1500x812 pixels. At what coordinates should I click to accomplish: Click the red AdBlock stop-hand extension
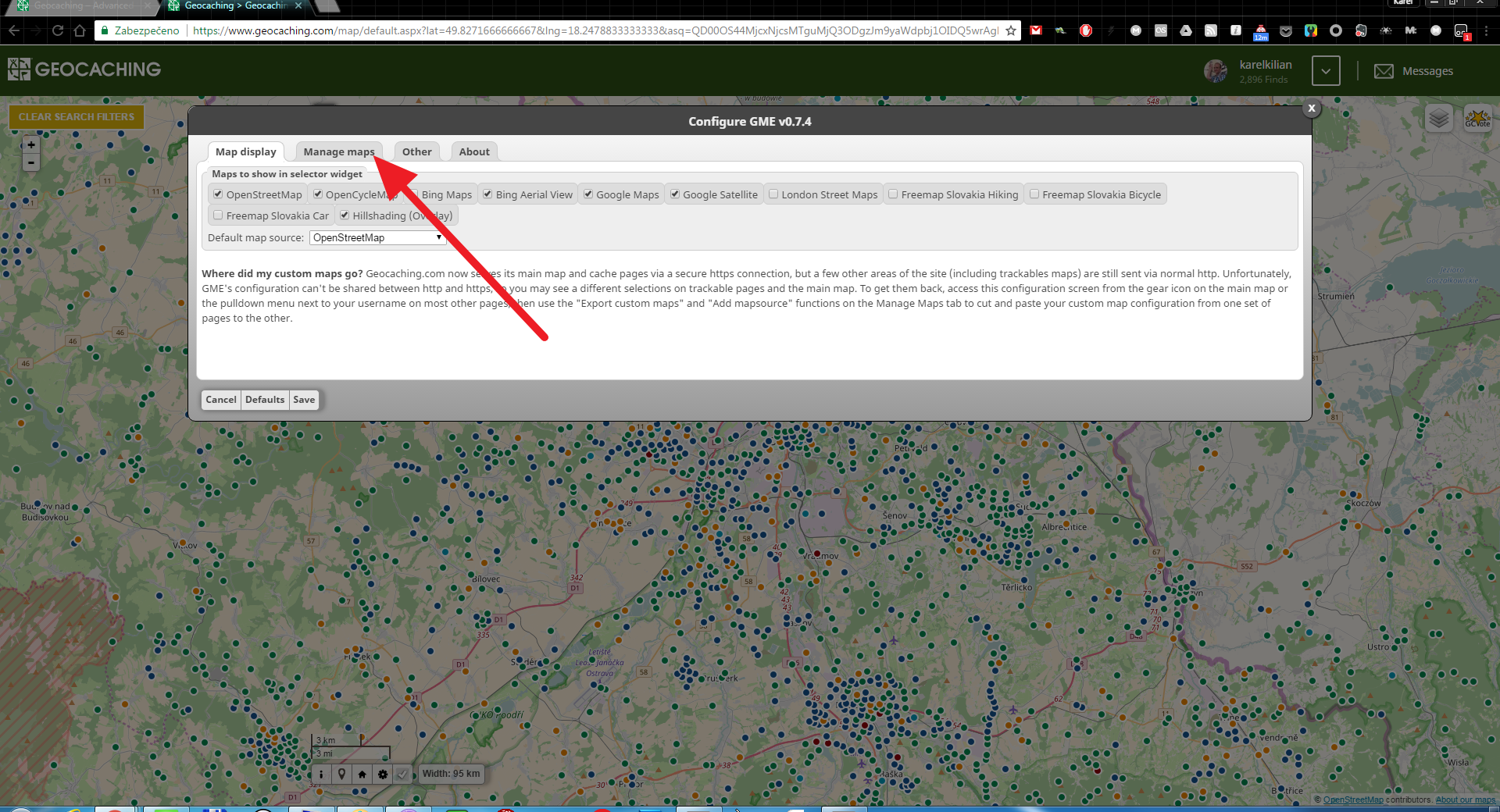(1086, 30)
